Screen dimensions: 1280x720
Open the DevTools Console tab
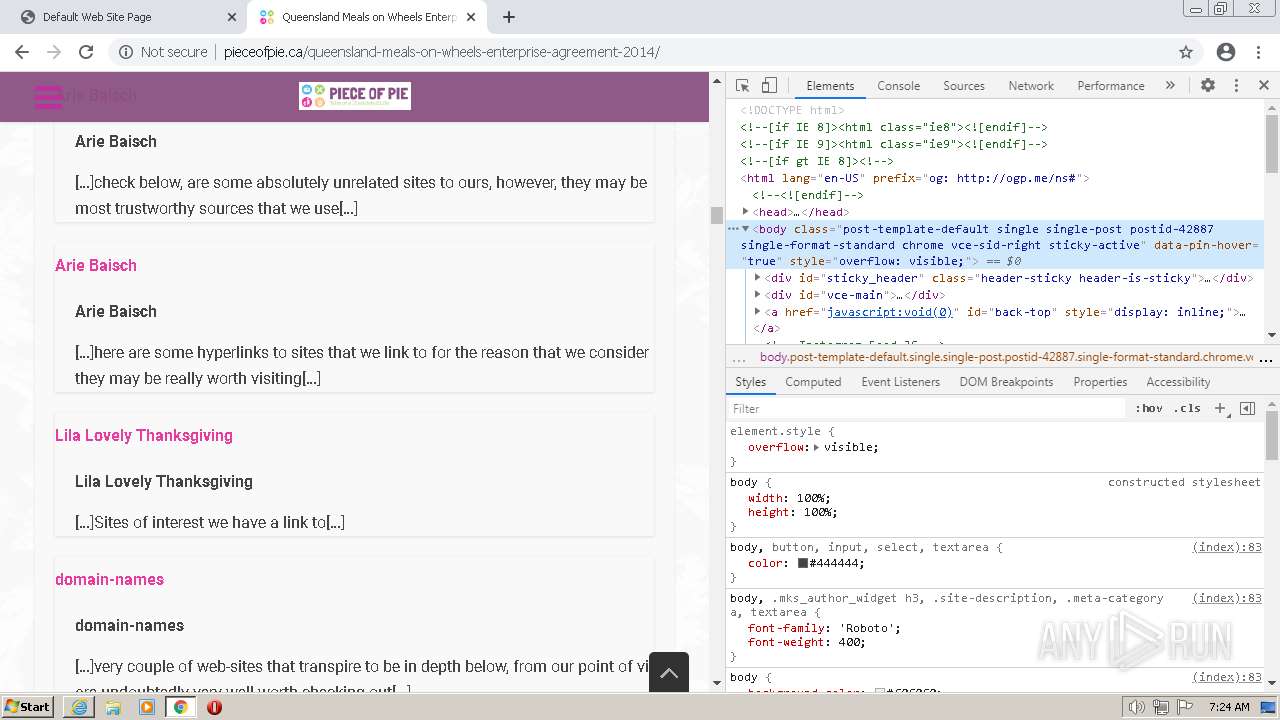pos(898,86)
